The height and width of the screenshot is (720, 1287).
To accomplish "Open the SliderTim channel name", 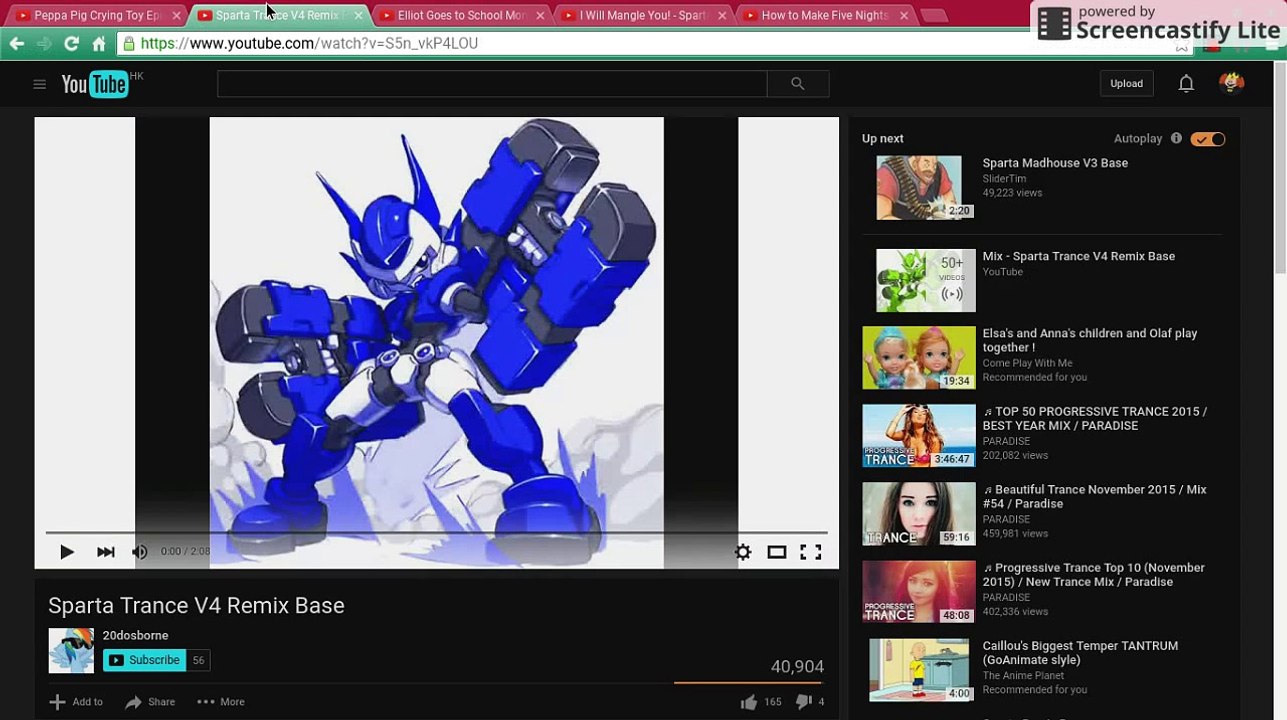I will pyautogui.click(x=1004, y=179).
